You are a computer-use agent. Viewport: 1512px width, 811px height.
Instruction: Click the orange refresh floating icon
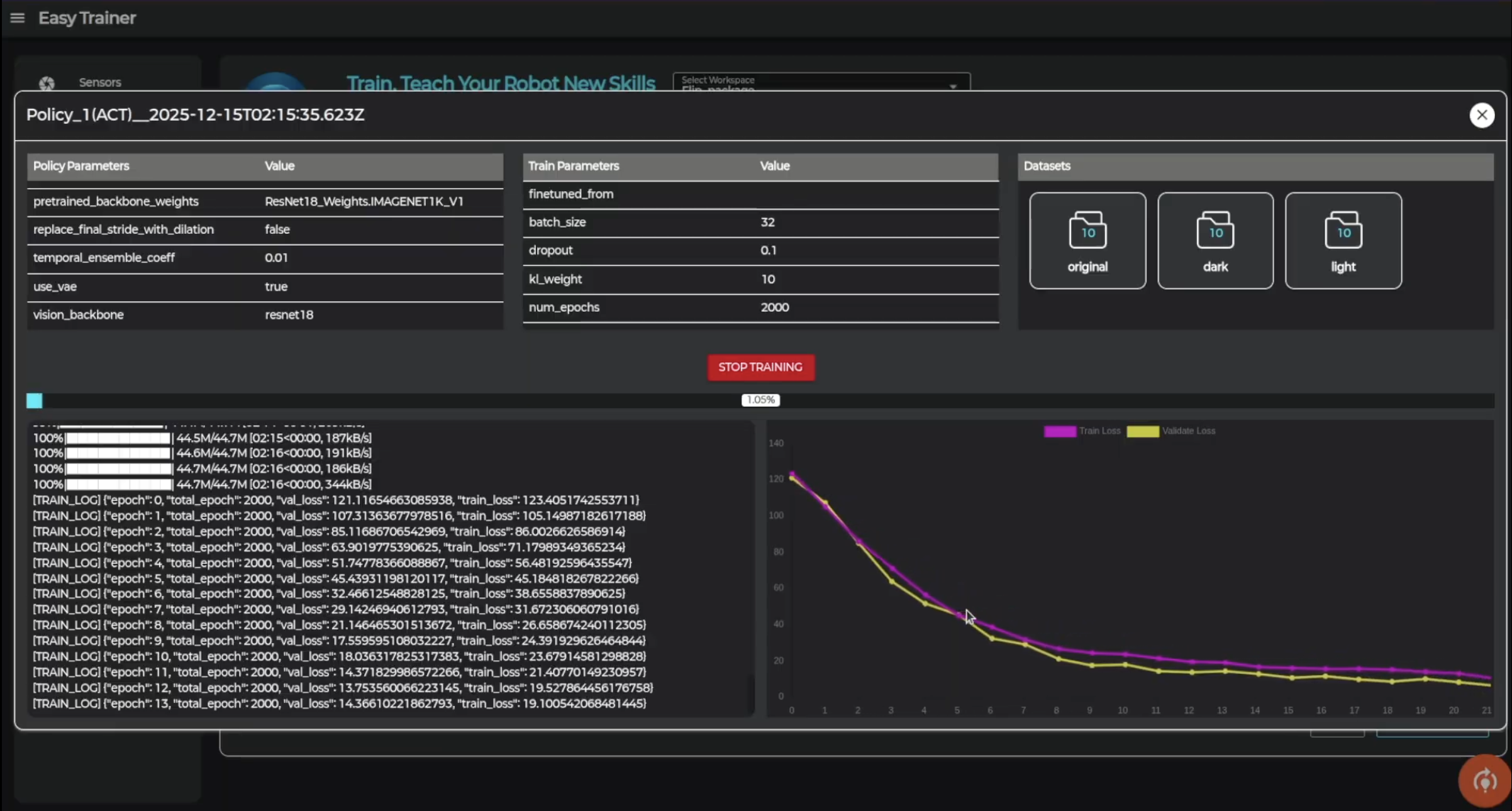tap(1484, 781)
